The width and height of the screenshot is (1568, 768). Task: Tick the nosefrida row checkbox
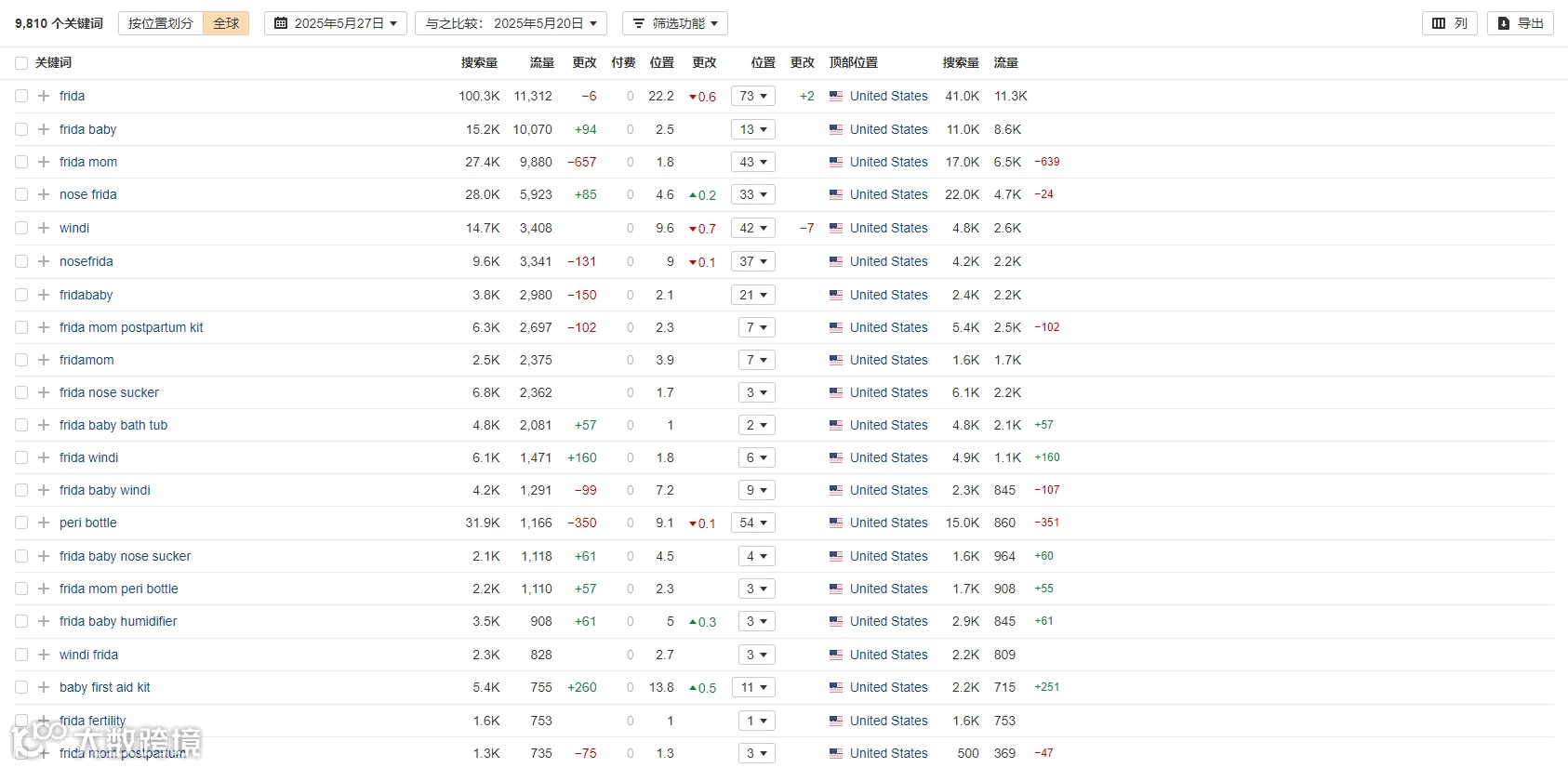pos(21,261)
